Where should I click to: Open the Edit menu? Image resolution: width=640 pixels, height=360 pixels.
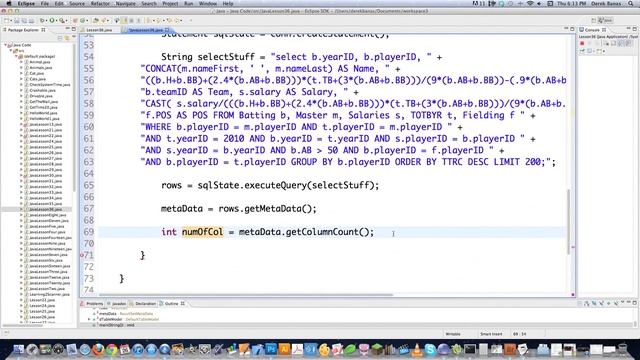tap(59, 4)
